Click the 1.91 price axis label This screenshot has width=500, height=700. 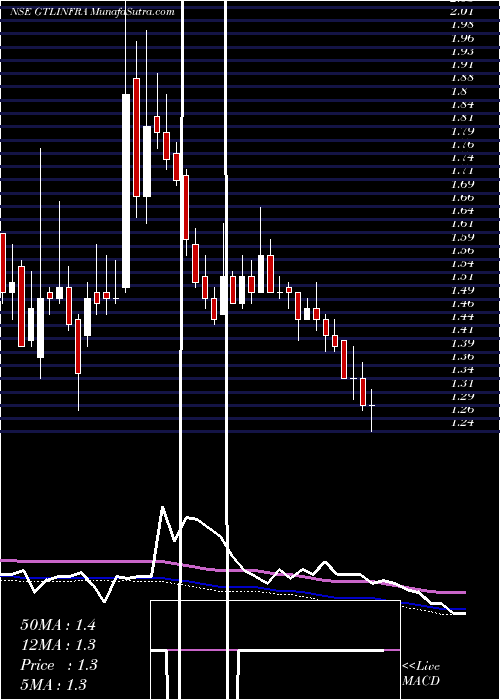462,64
